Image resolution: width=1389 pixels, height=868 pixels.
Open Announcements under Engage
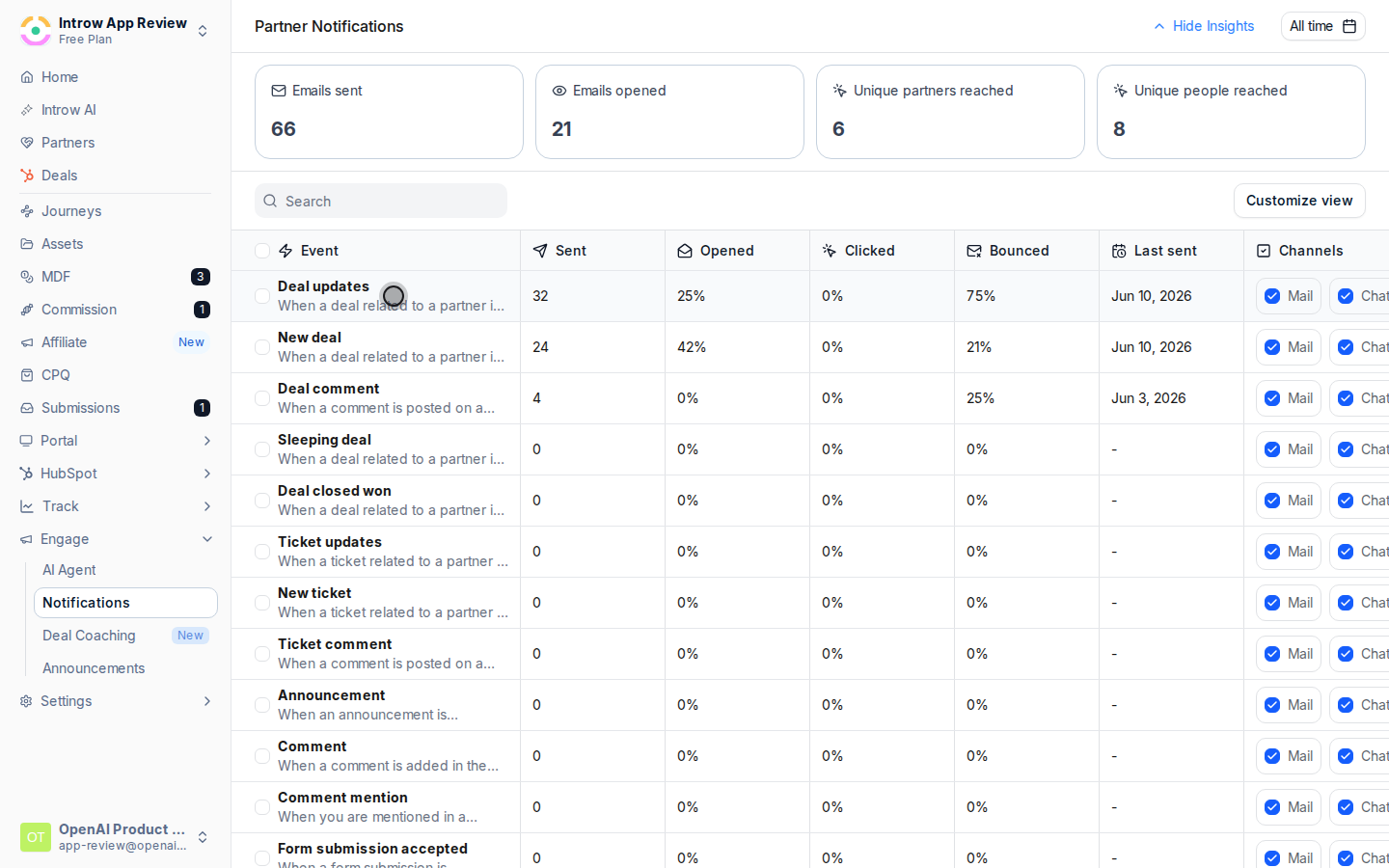pos(94,668)
